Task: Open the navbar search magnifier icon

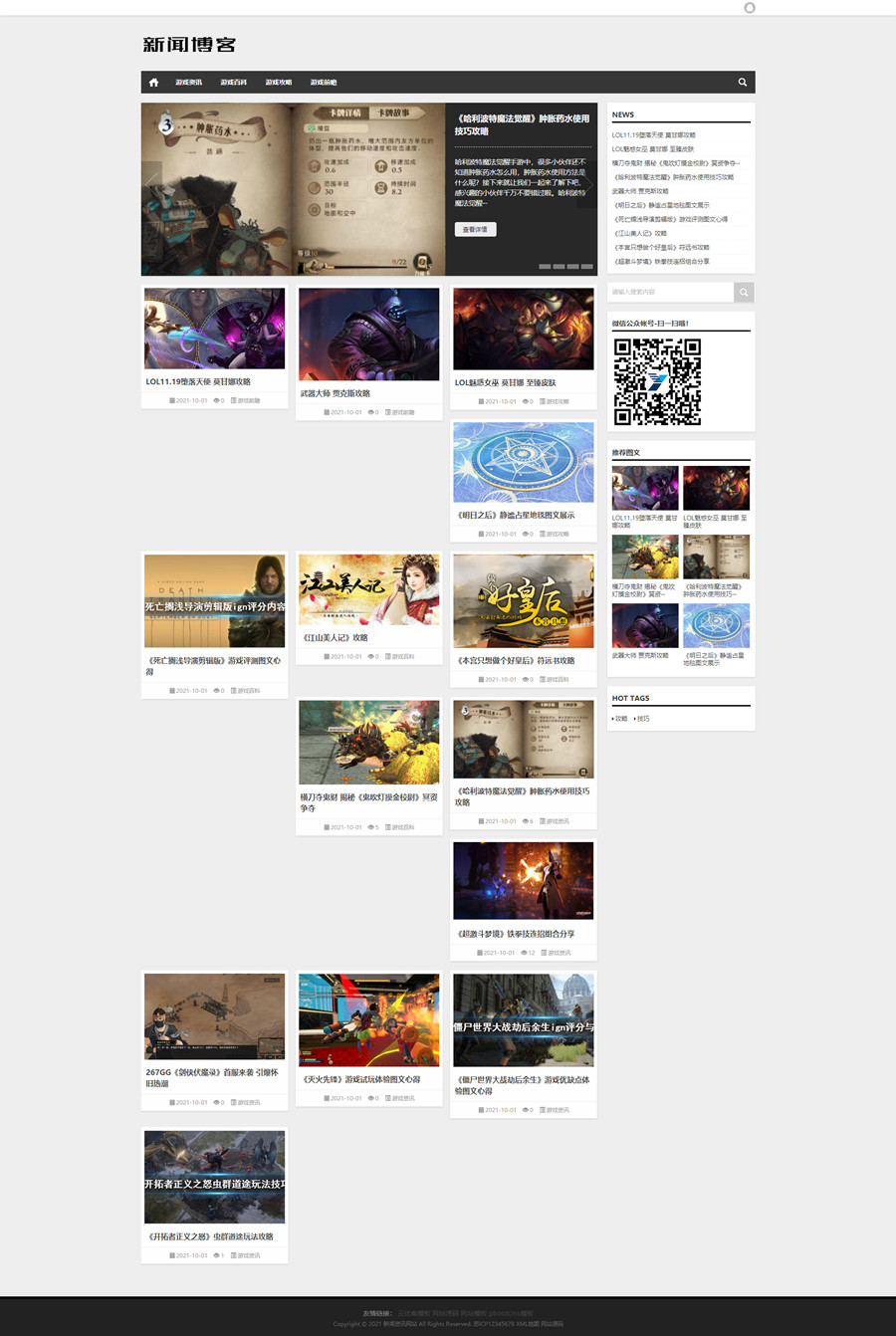Action: point(742,83)
